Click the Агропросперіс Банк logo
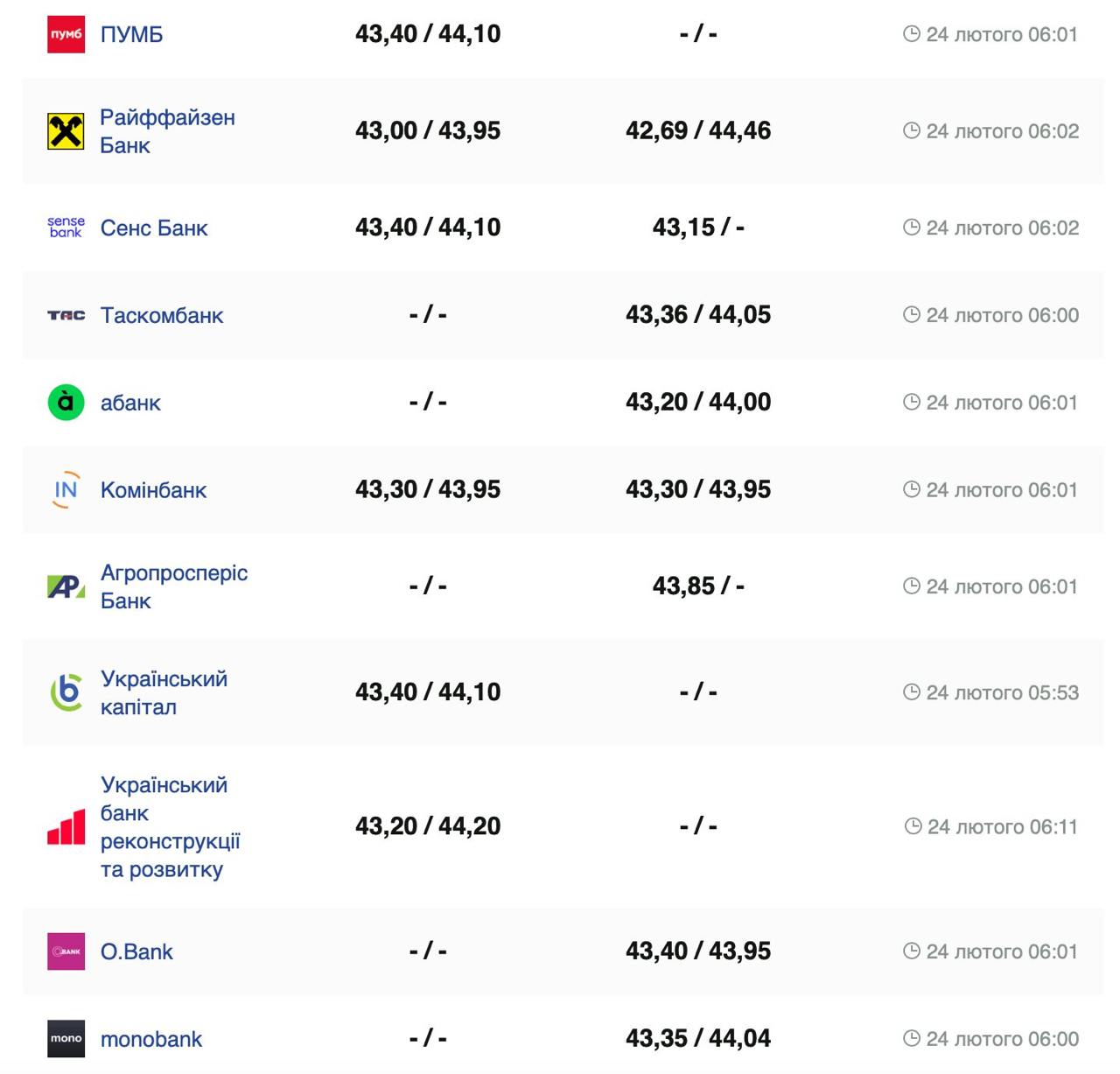The width and height of the screenshot is (1120, 1074). [66, 586]
